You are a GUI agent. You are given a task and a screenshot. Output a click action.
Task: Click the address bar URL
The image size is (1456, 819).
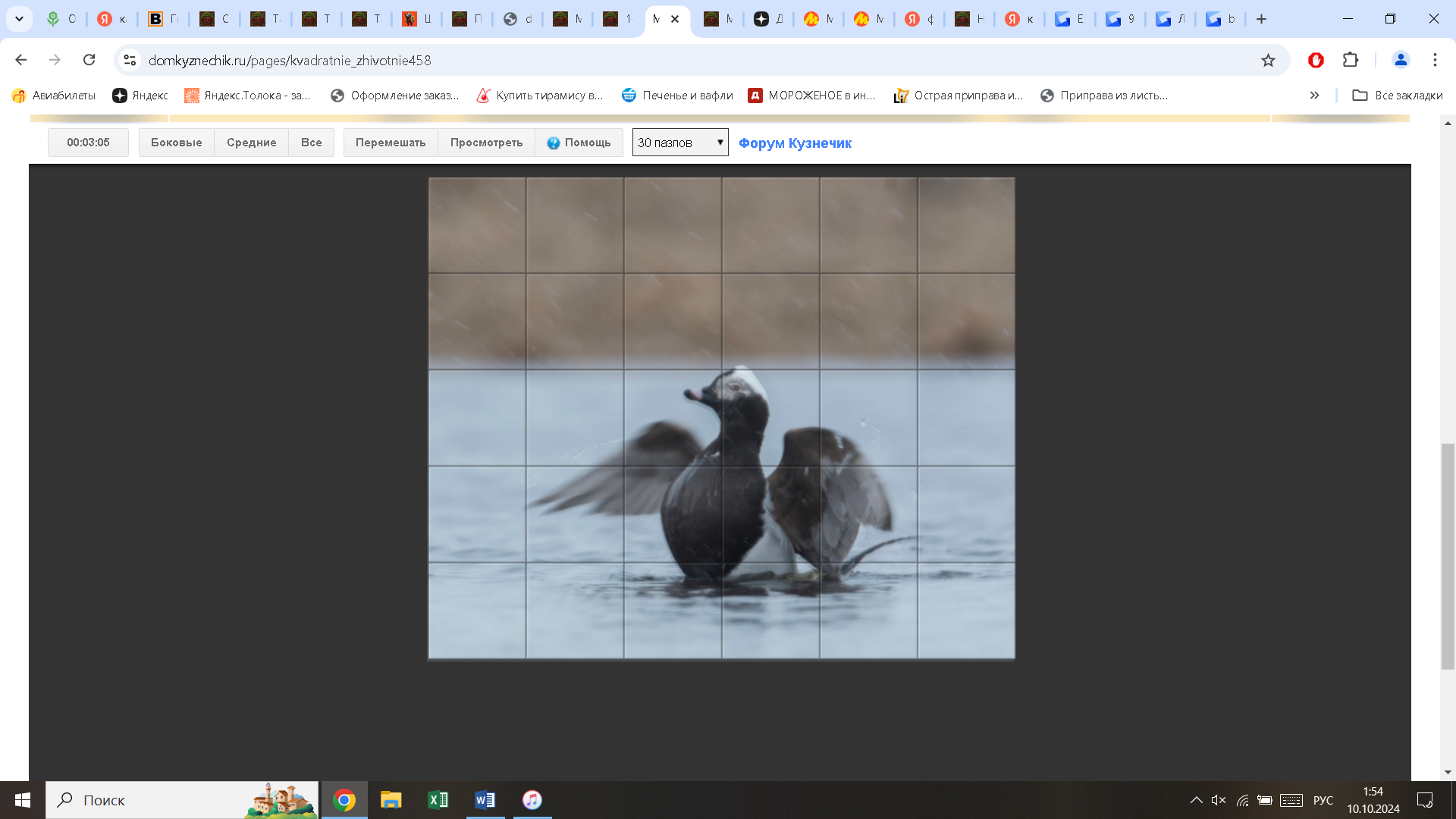click(x=290, y=60)
